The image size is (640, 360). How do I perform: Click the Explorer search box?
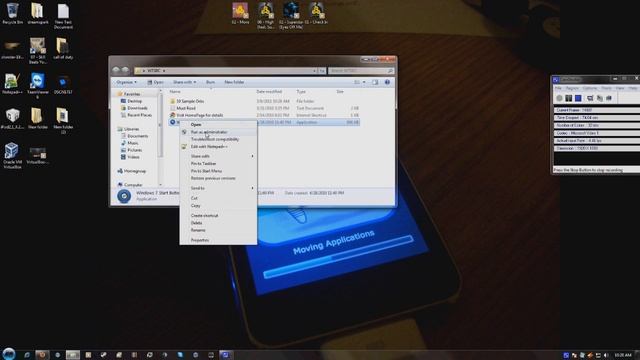point(361,71)
